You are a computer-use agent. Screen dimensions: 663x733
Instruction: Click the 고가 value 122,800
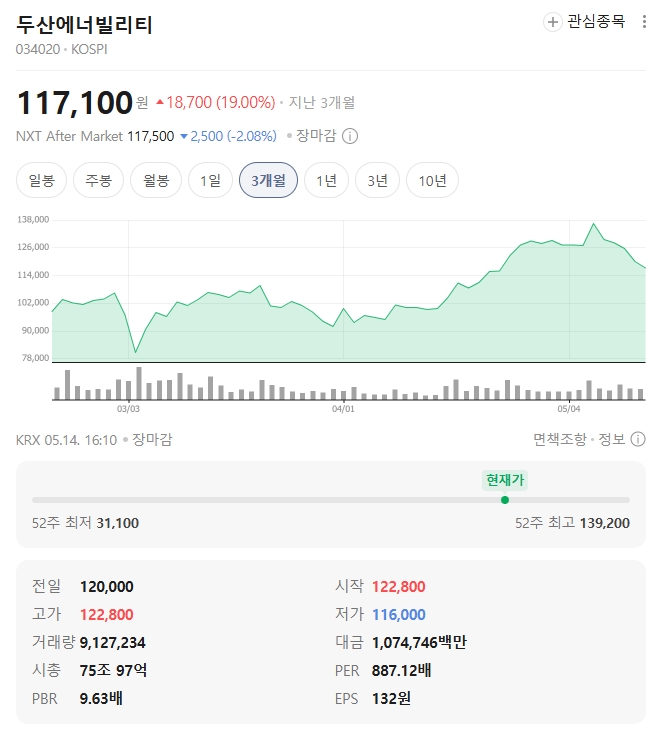coord(107,615)
